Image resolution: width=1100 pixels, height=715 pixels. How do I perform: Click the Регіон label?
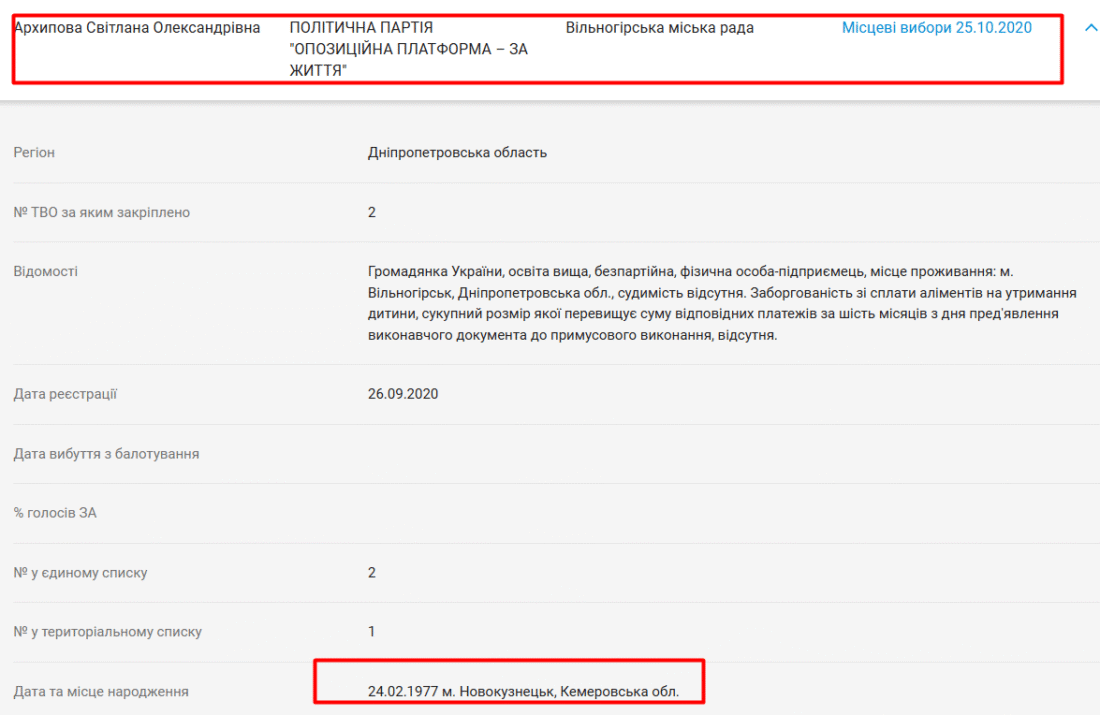click(34, 152)
